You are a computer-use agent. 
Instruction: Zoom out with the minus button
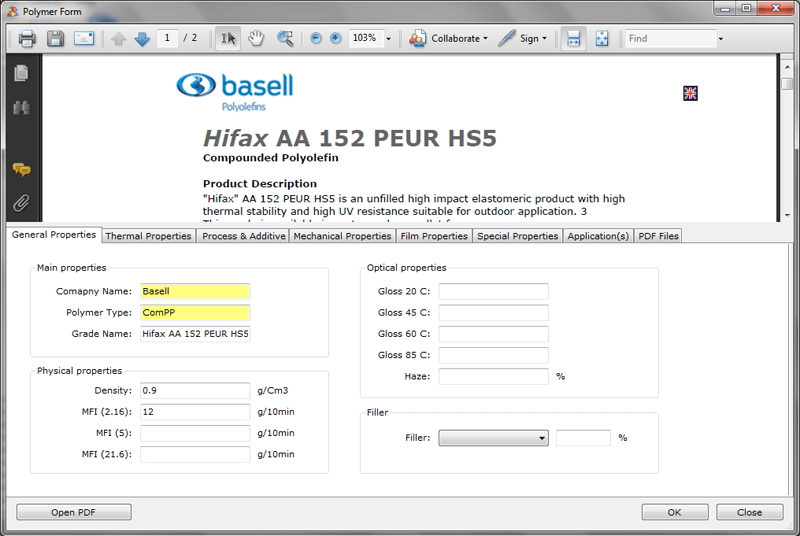[x=316, y=38]
